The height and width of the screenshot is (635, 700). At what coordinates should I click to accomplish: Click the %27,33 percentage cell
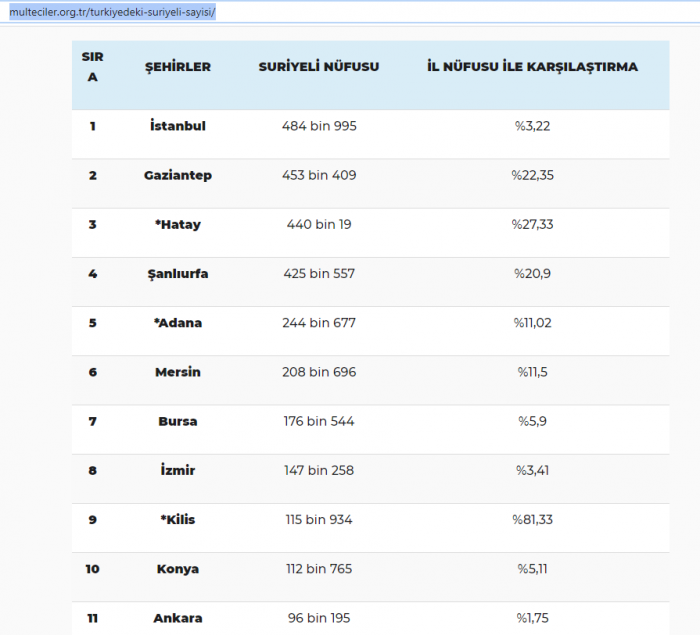pos(532,224)
